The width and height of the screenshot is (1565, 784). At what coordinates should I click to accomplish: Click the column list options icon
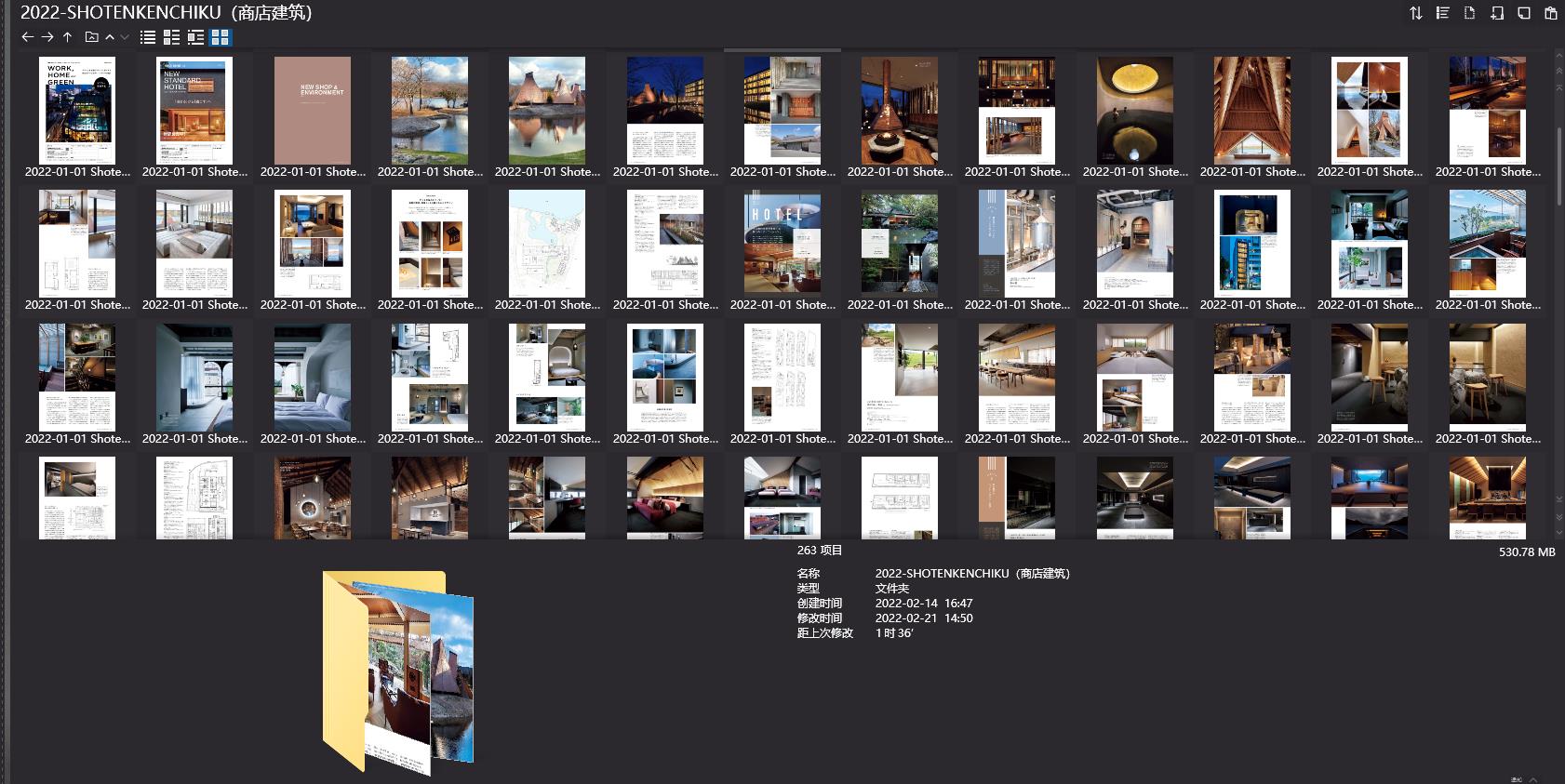pos(1442,13)
